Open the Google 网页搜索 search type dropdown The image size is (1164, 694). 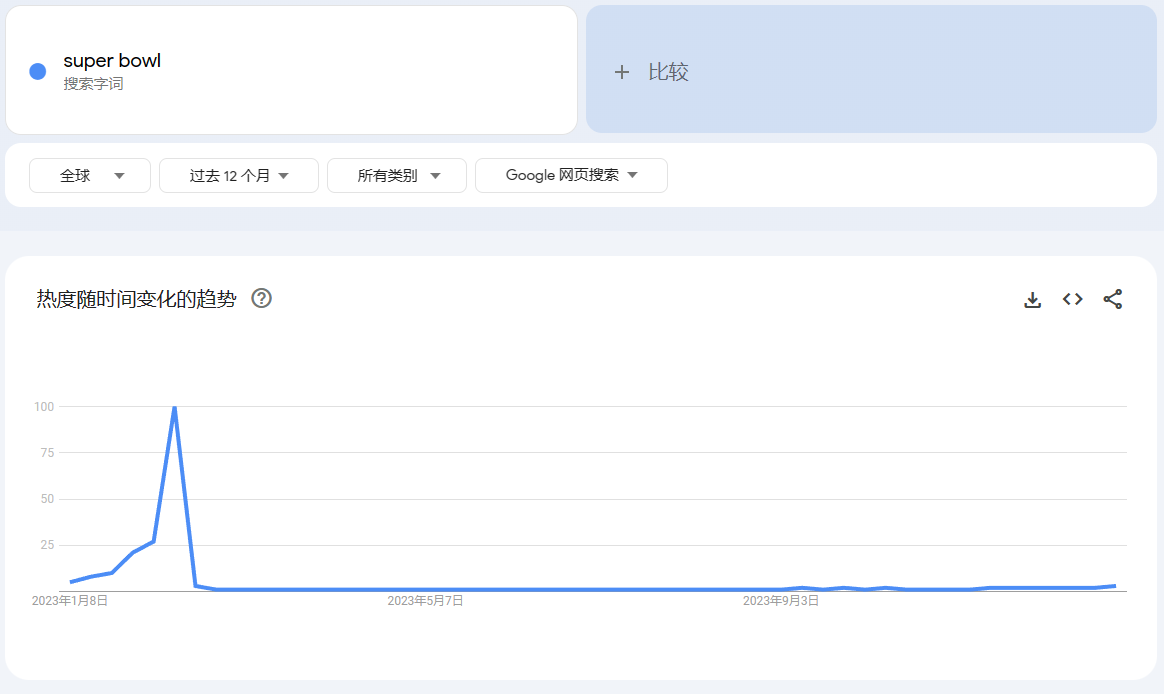(x=572, y=176)
